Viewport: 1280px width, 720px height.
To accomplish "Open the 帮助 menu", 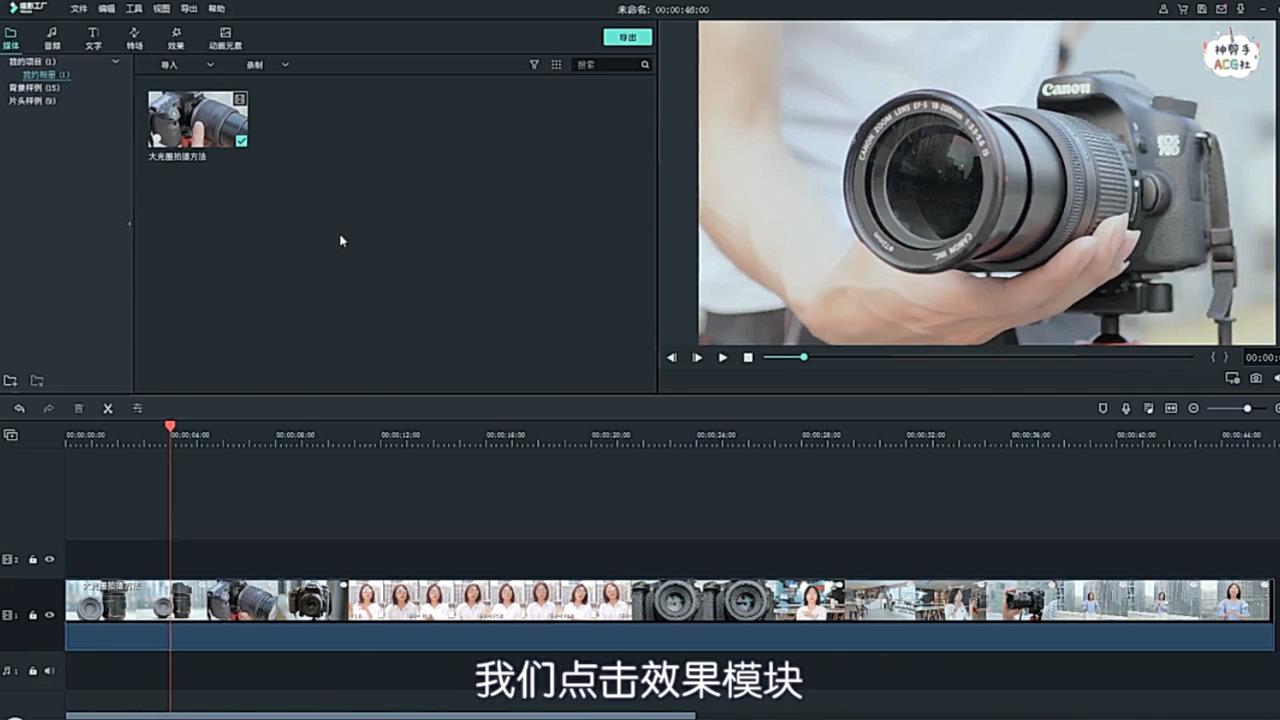I will click(217, 9).
